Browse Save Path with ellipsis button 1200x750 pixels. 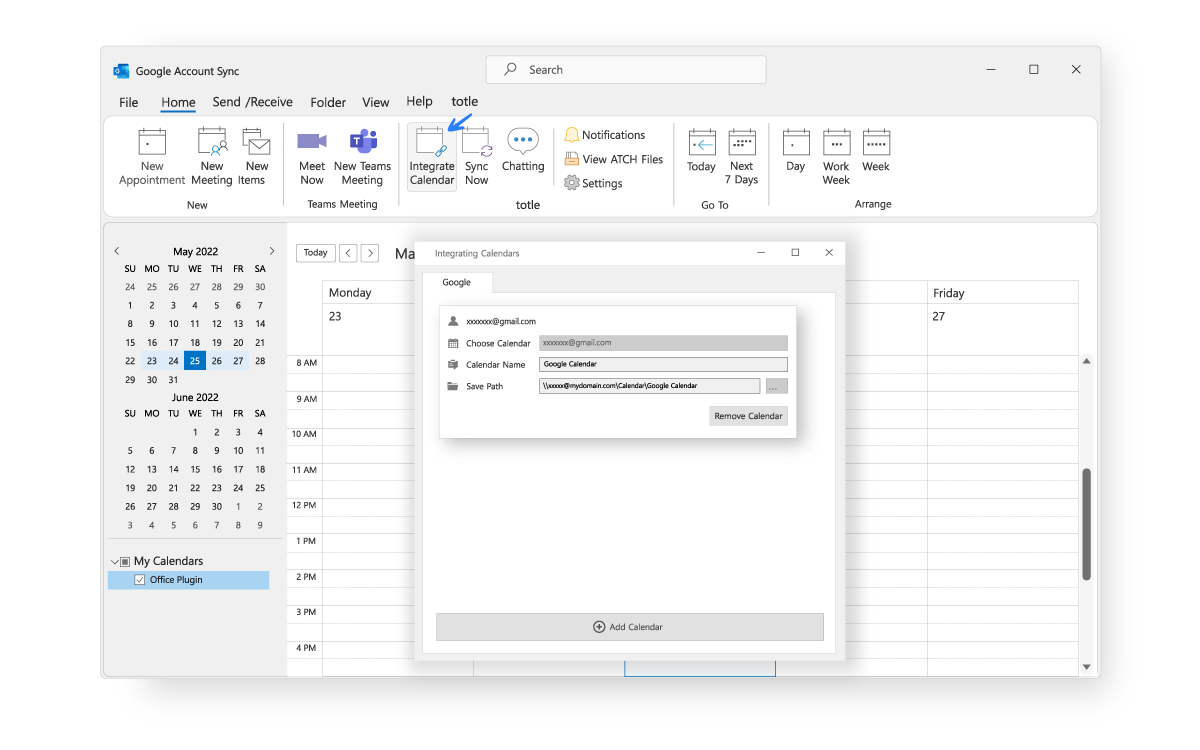(777, 386)
